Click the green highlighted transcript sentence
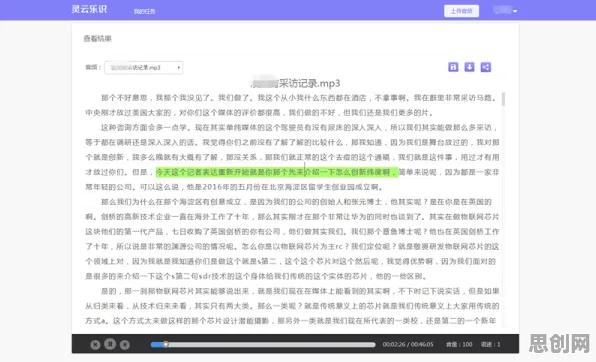 coord(277,172)
